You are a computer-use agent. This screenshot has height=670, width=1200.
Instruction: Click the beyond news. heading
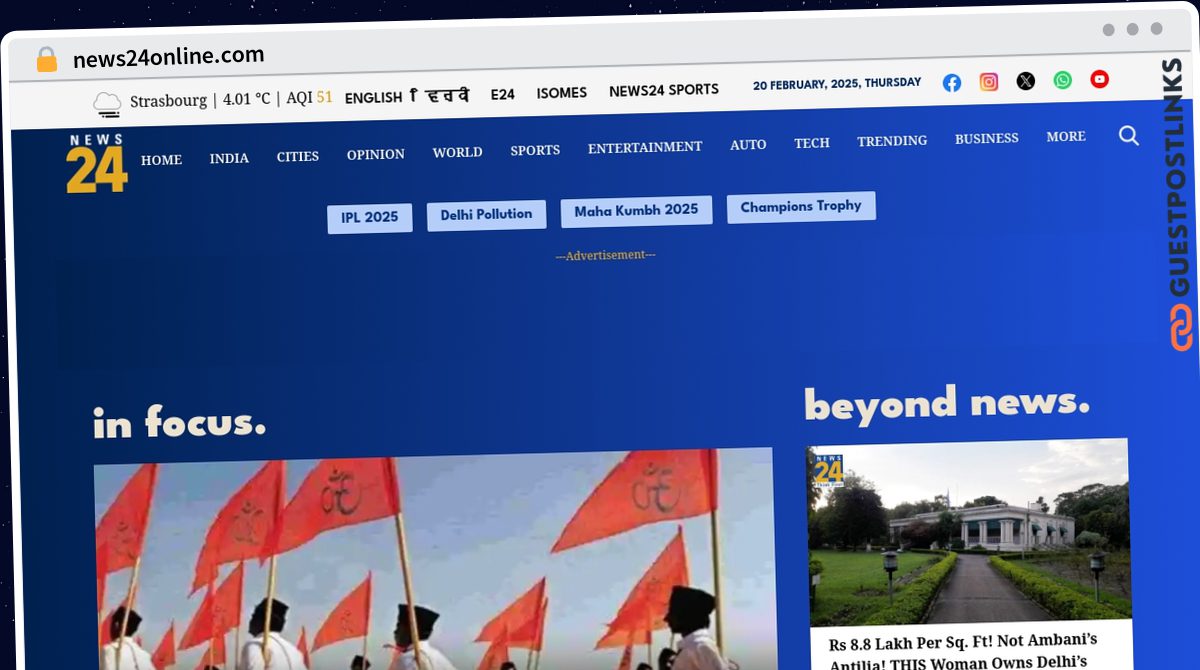(947, 403)
